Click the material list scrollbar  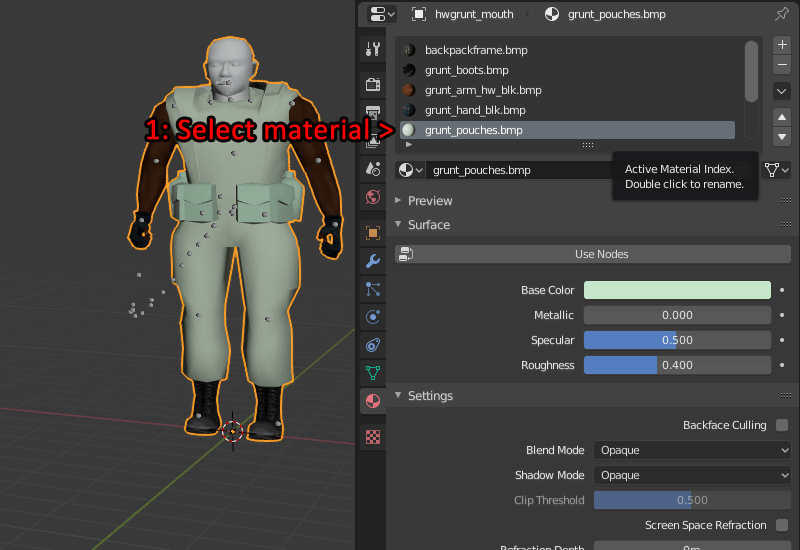click(x=751, y=71)
